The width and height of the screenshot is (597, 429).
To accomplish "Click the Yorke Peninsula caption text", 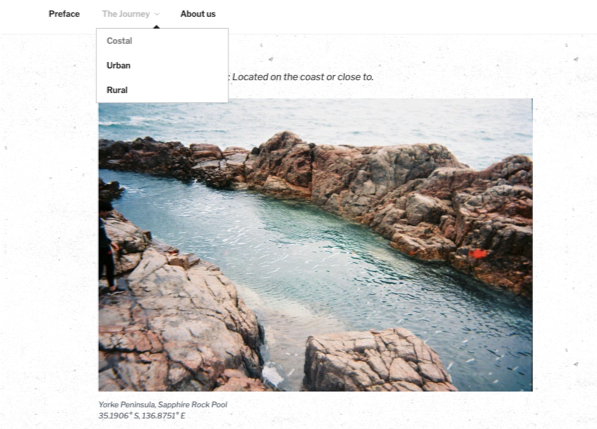I will 163,405.
